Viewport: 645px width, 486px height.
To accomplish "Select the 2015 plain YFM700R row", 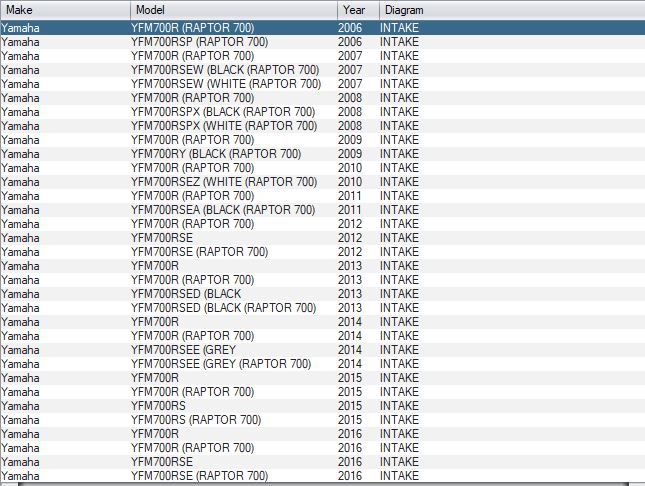I will [322, 377].
